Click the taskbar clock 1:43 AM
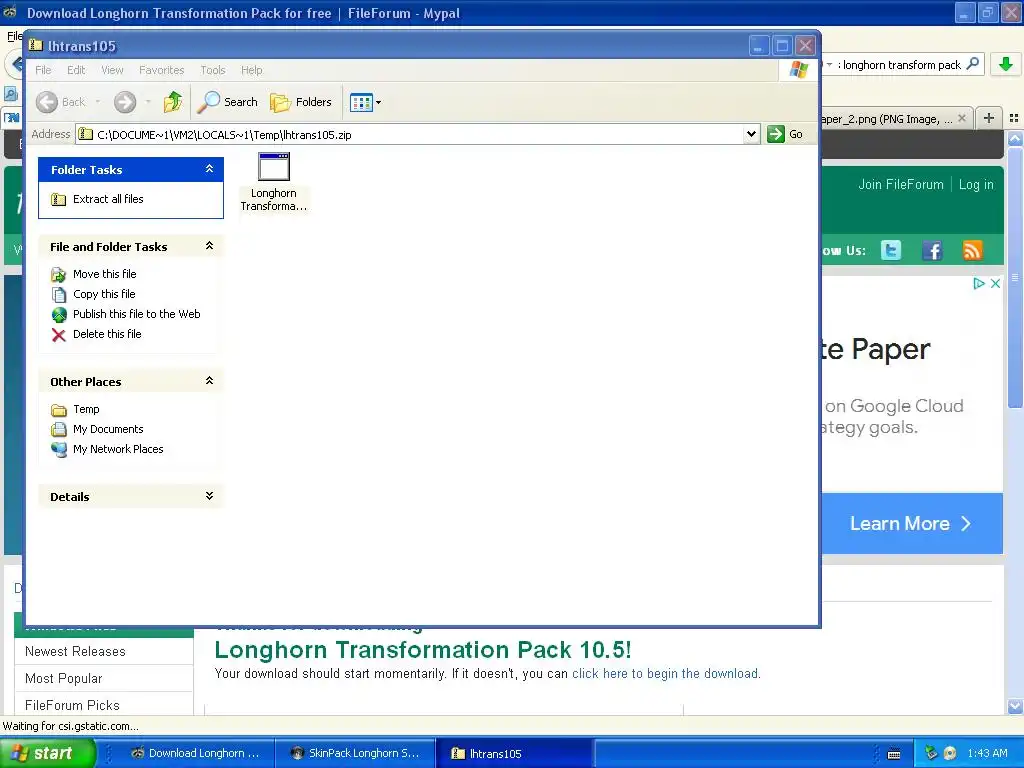The height and width of the screenshot is (768, 1024). [987, 753]
